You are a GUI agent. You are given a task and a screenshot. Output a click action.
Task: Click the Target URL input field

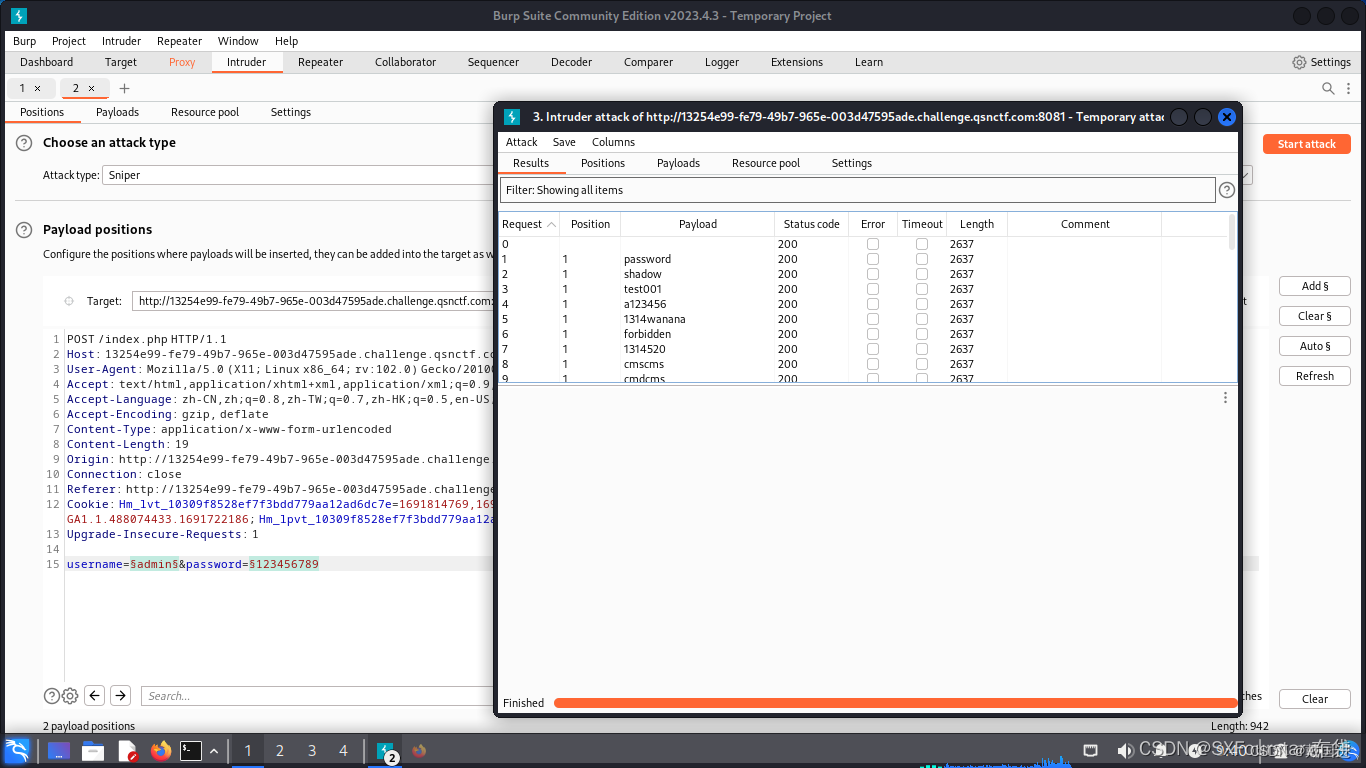[x=313, y=301]
